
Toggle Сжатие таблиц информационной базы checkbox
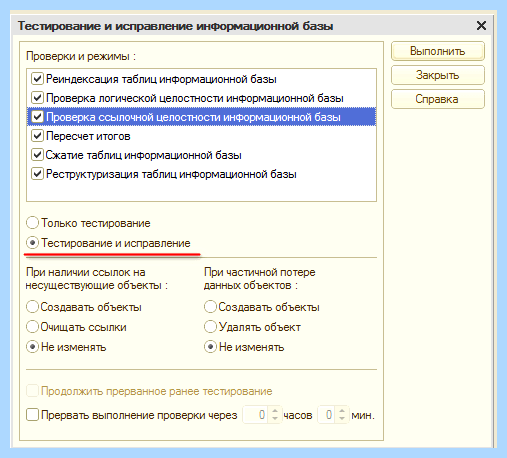tap(37, 155)
